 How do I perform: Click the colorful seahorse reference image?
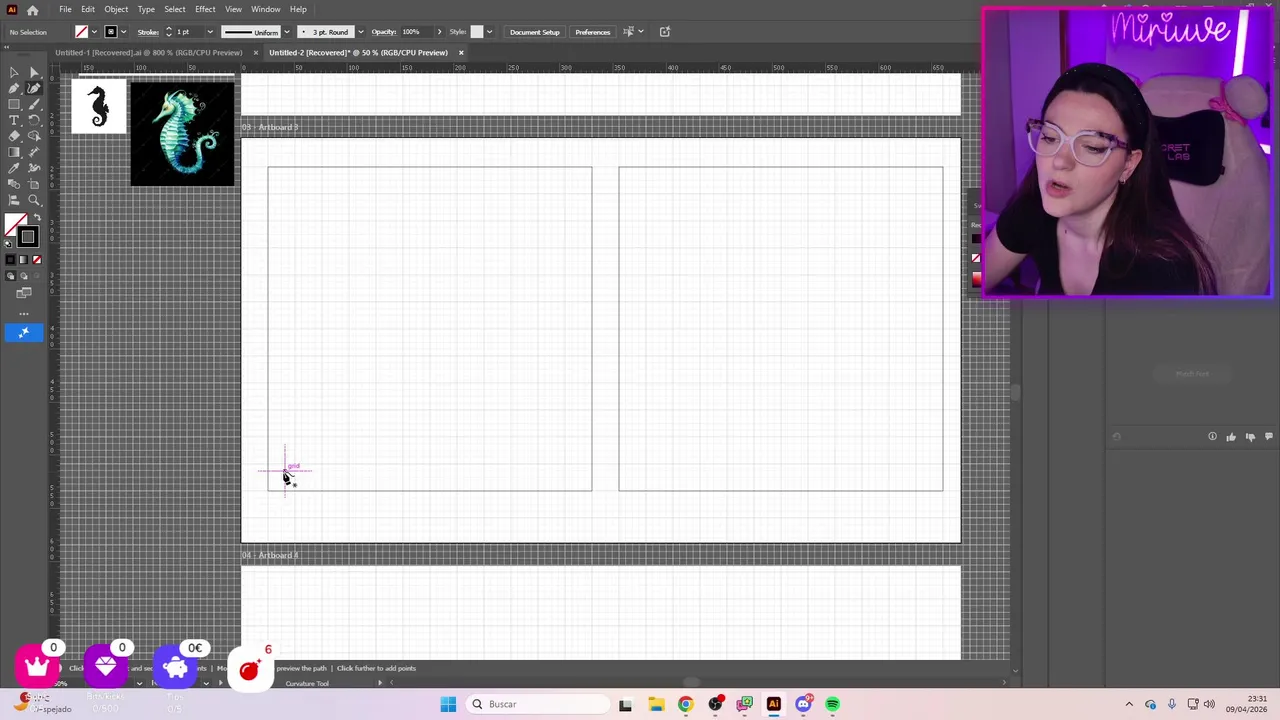[x=182, y=133]
